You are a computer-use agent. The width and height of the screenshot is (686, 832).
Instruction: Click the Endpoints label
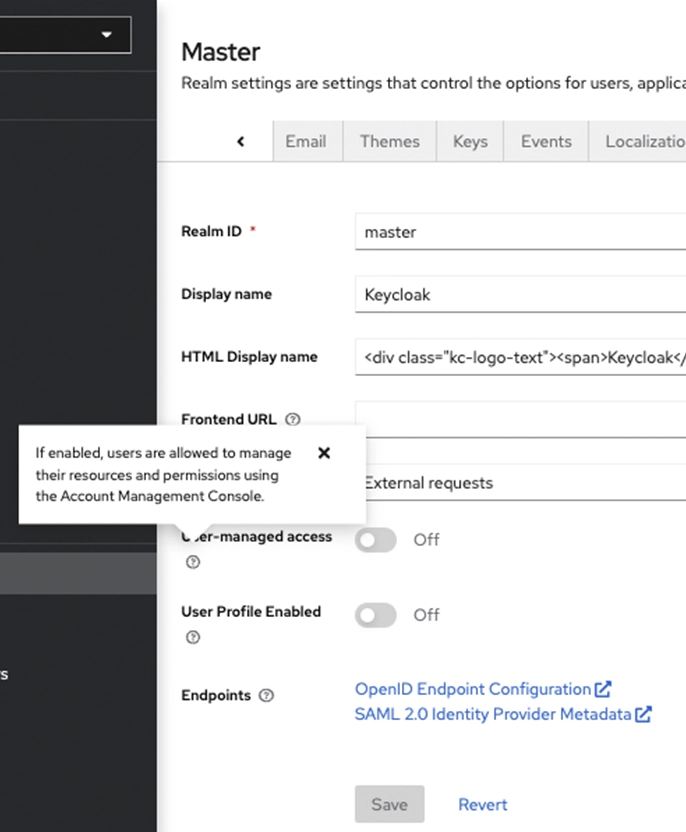(216, 695)
